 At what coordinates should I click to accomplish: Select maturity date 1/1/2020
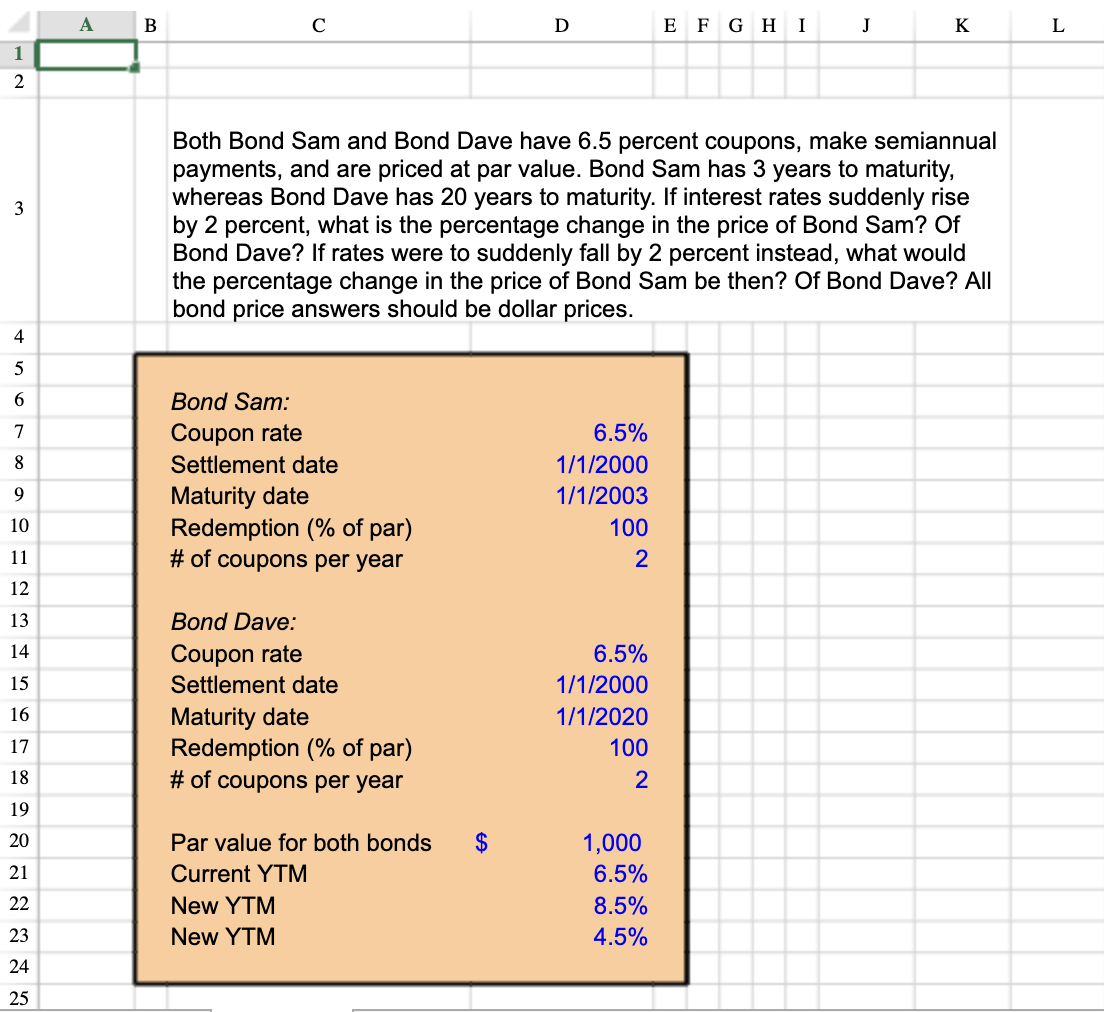(x=602, y=716)
